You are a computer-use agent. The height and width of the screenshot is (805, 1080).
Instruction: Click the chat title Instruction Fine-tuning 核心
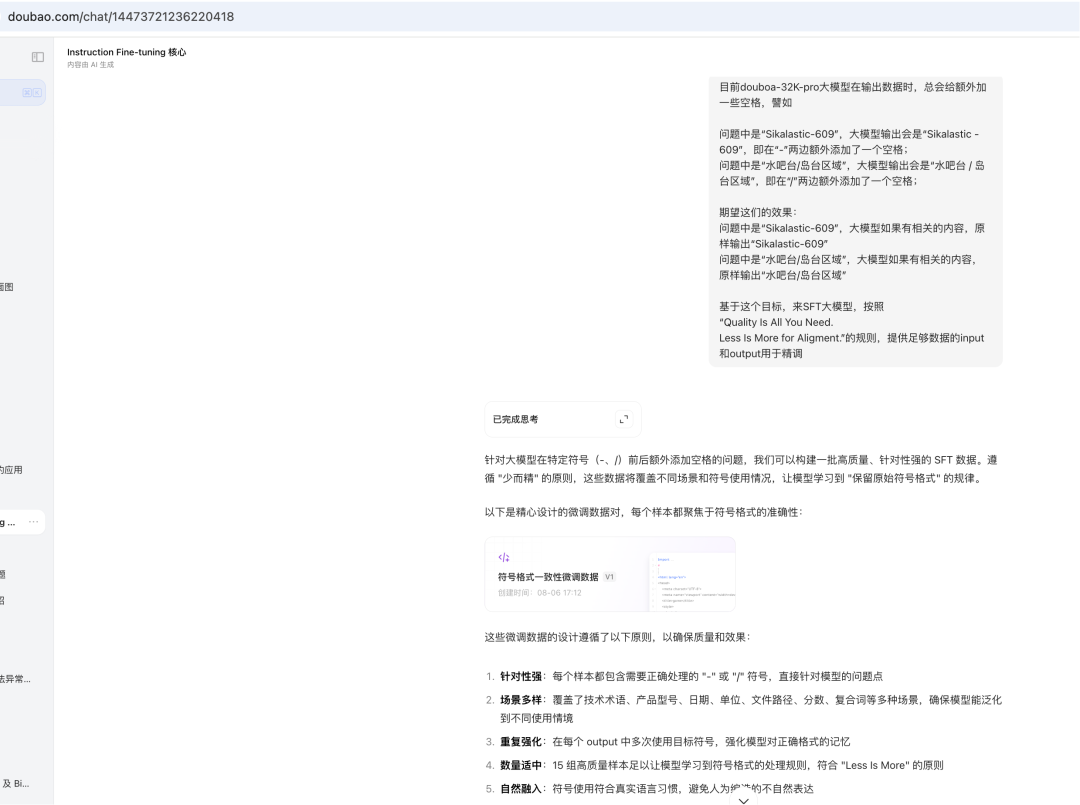pyautogui.click(x=127, y=52)
